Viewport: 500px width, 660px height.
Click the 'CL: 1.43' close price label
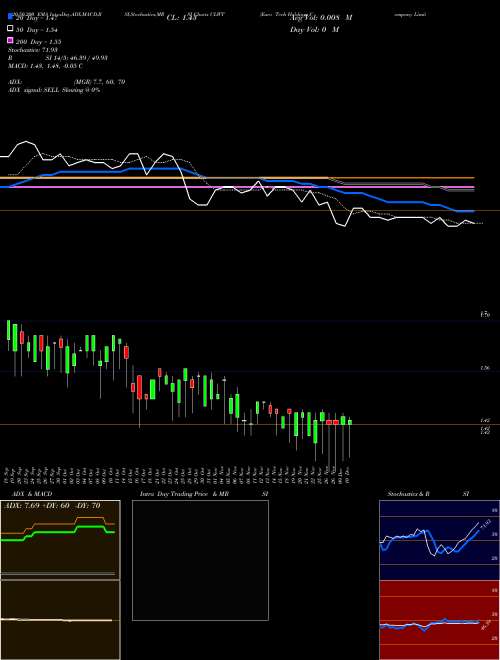pos(181,18)
